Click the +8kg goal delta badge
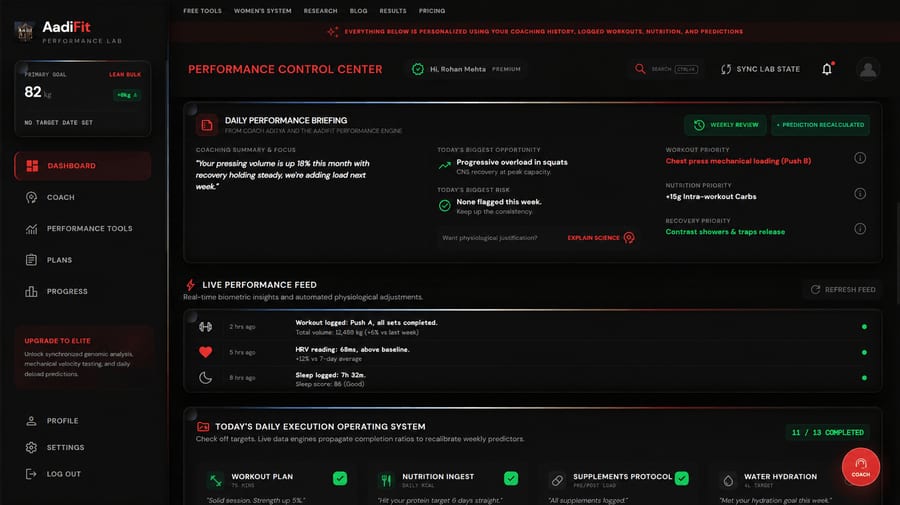900x505 pixels. (x=127, y=95)
